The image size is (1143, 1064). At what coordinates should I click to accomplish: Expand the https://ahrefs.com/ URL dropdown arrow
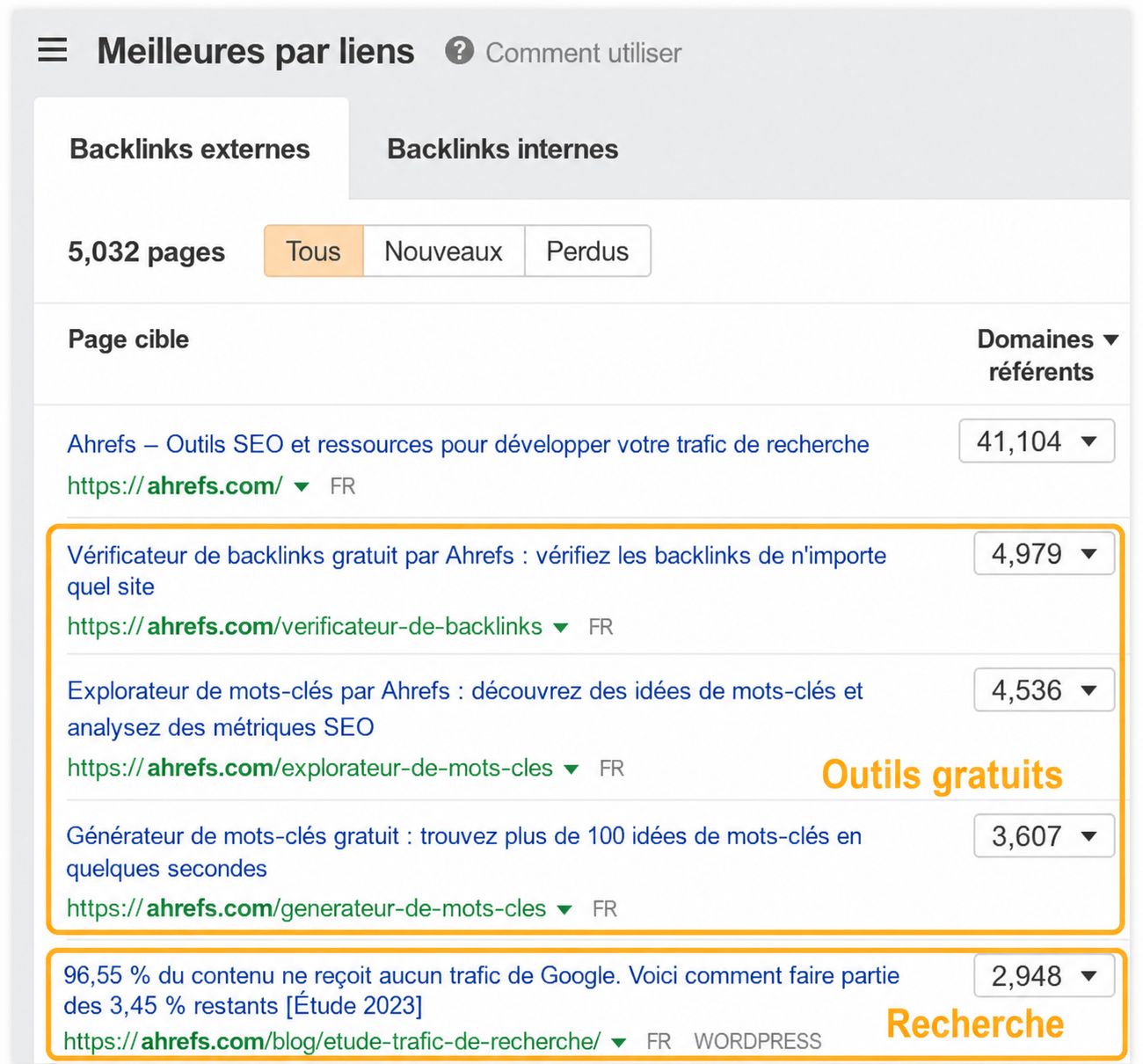click(302, 486)
